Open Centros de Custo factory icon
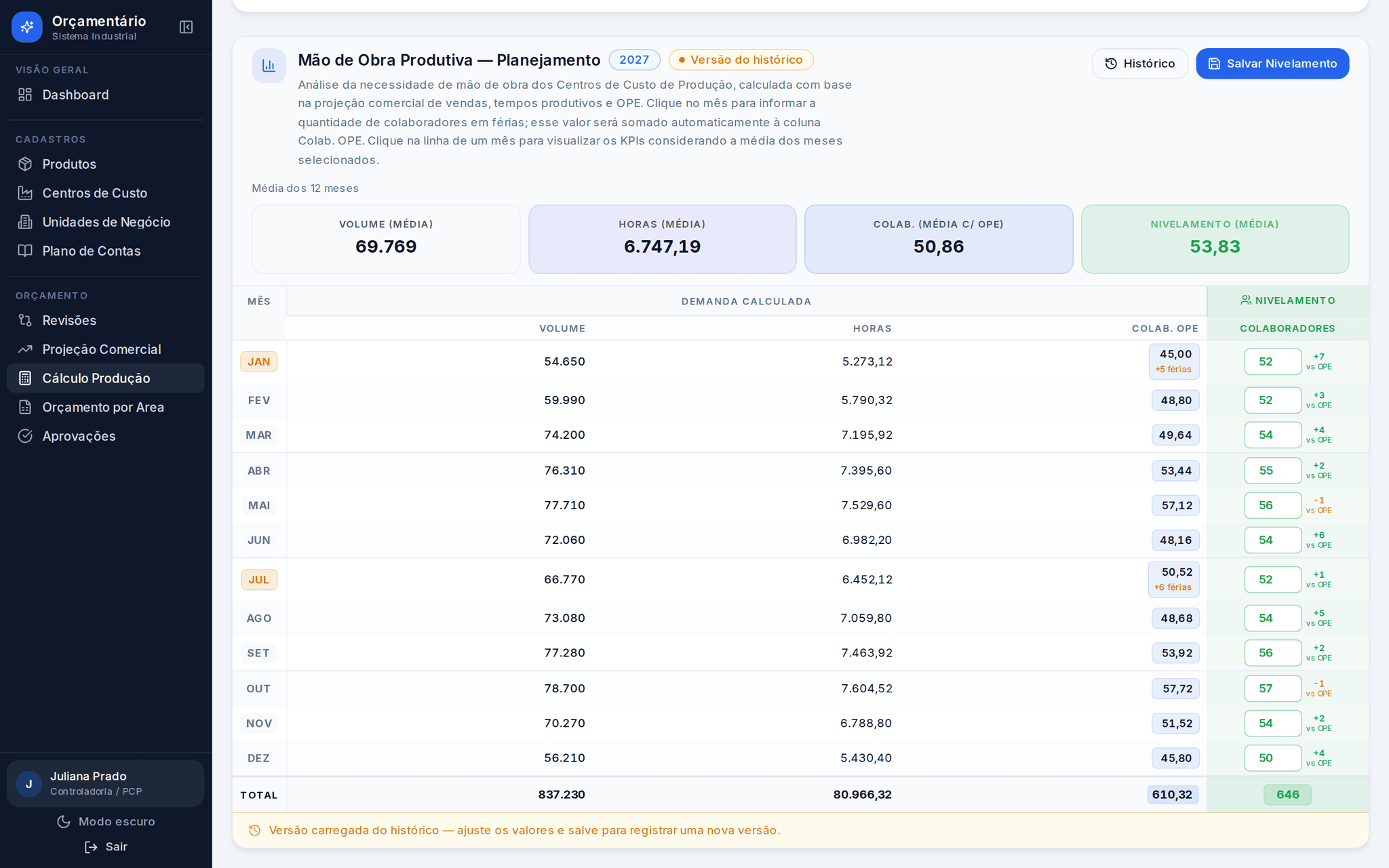 (25, 193)
